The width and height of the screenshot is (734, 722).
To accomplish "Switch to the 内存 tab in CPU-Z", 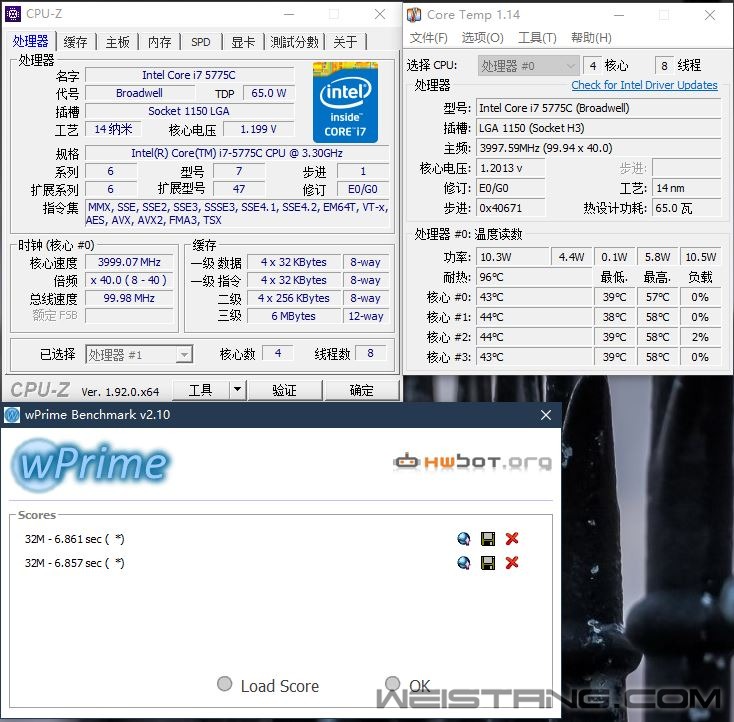I will coord(160,42).
